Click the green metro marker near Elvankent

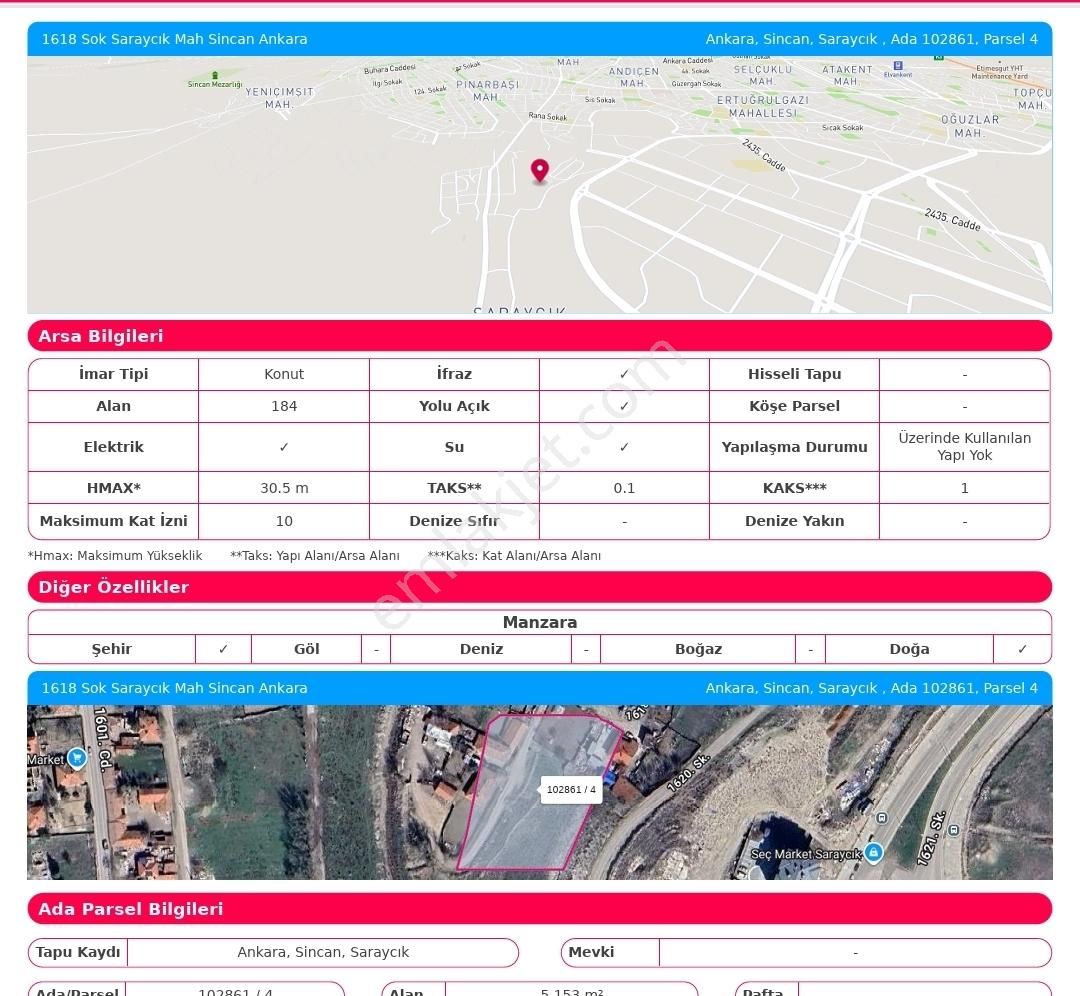[x=938, y=58]
